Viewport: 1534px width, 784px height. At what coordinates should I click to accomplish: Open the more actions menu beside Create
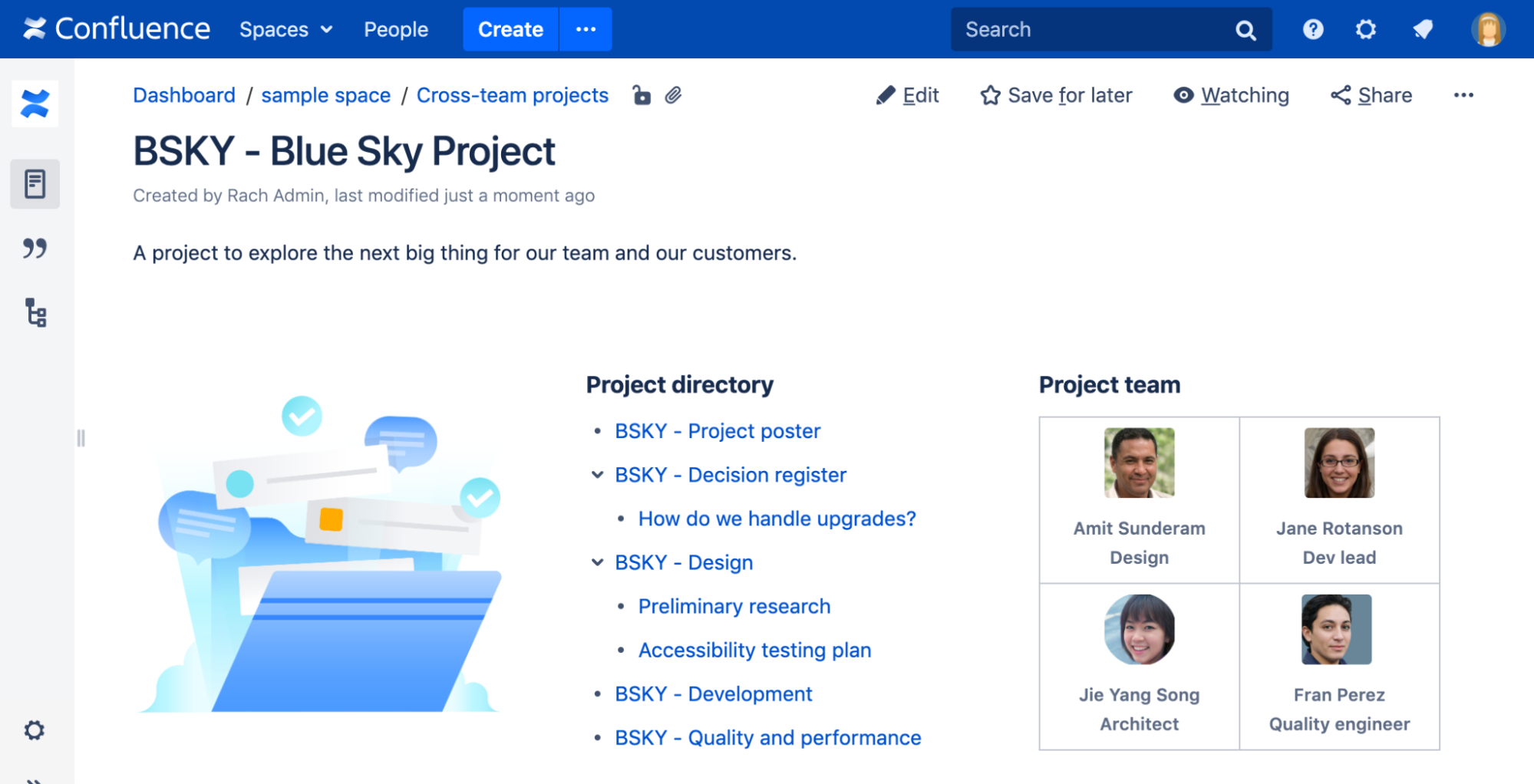tap(586, 29)
